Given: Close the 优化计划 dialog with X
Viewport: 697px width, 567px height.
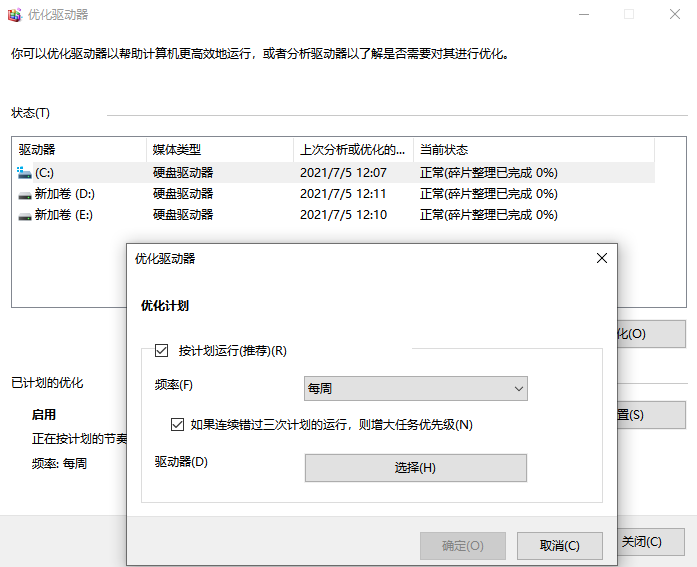Looking at the screenshot, I should coord(601,258).
